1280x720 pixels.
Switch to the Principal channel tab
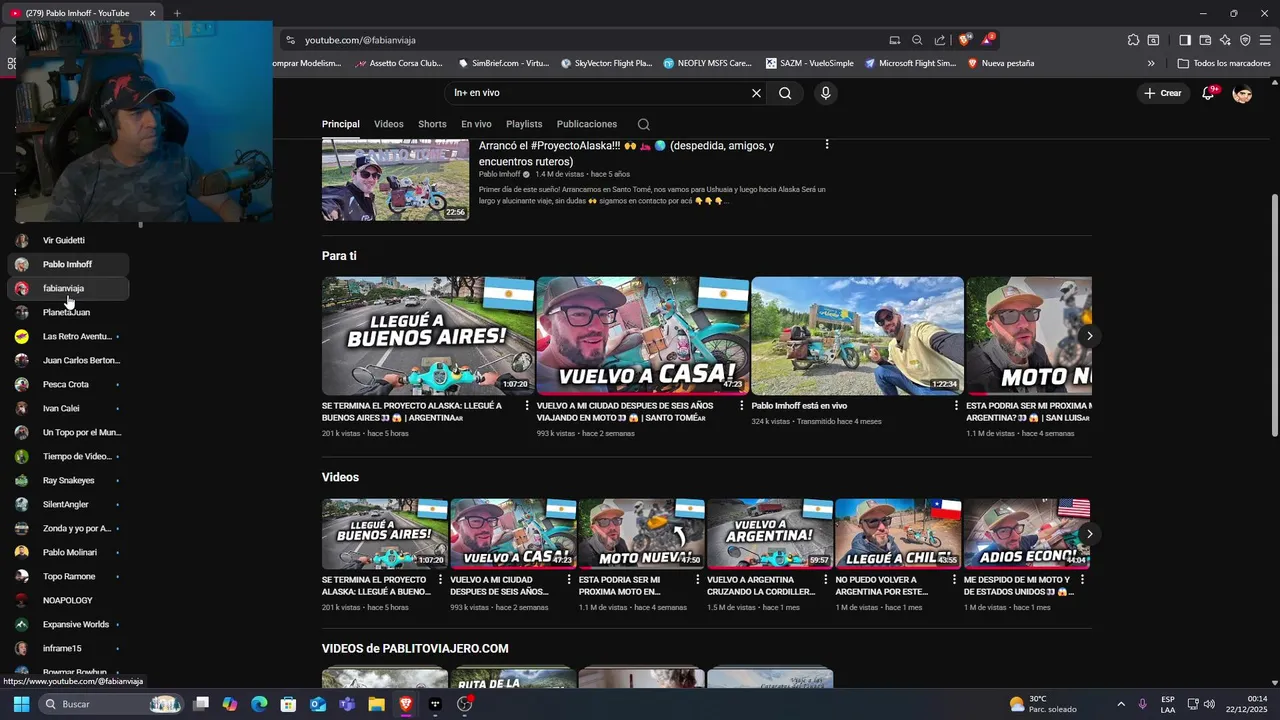pyautogui.click(x=341, y=124)
